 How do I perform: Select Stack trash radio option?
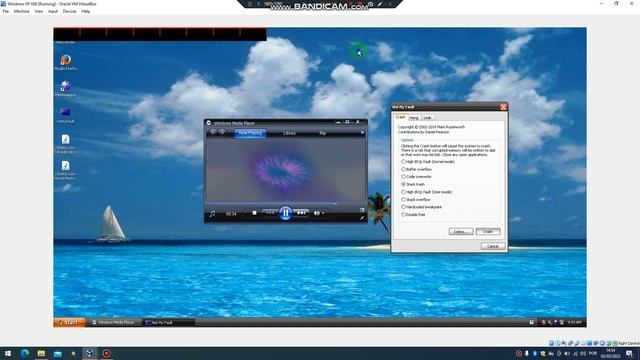pos(413,184)
